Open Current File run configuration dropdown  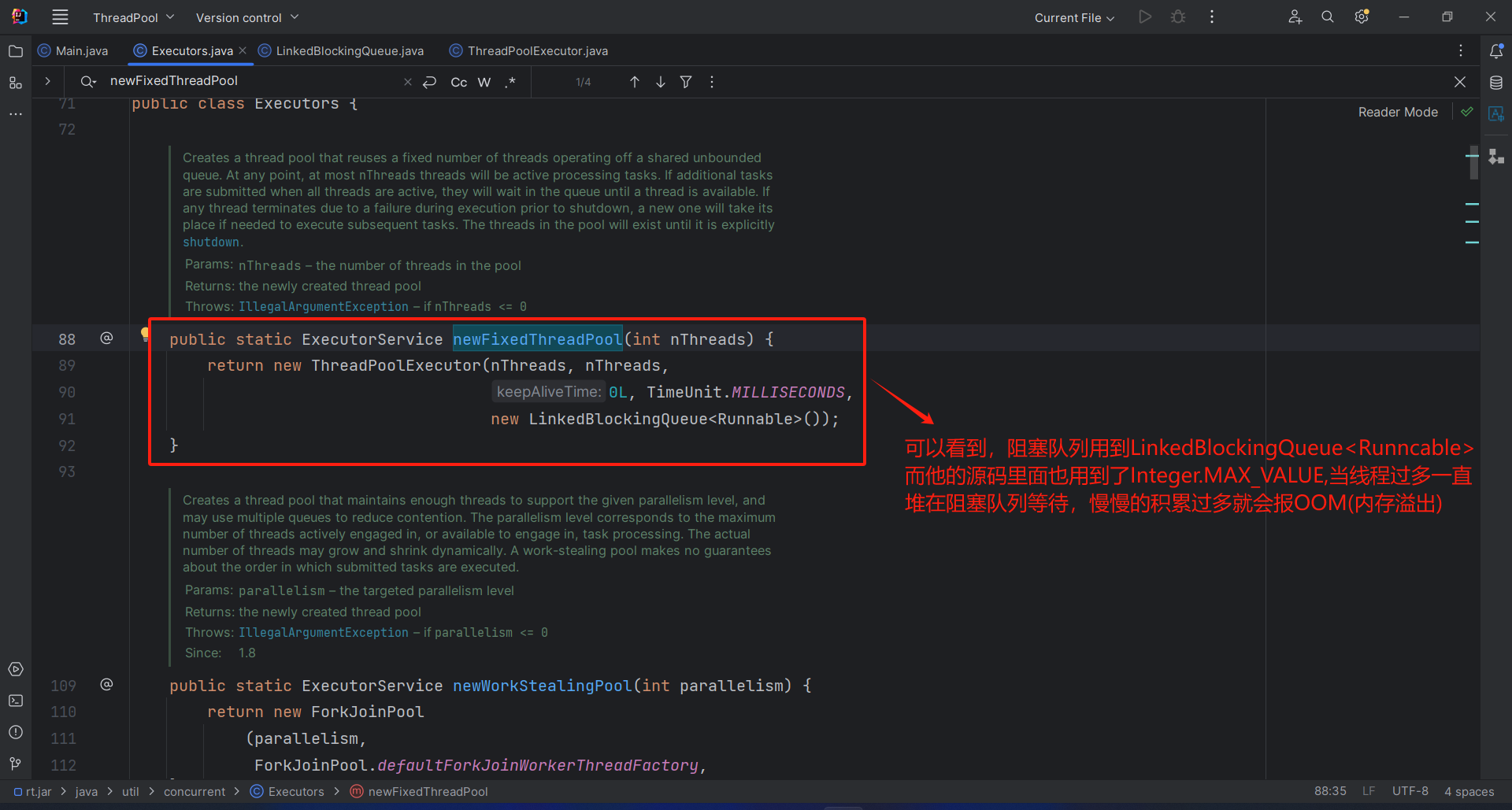point(1074,17)
